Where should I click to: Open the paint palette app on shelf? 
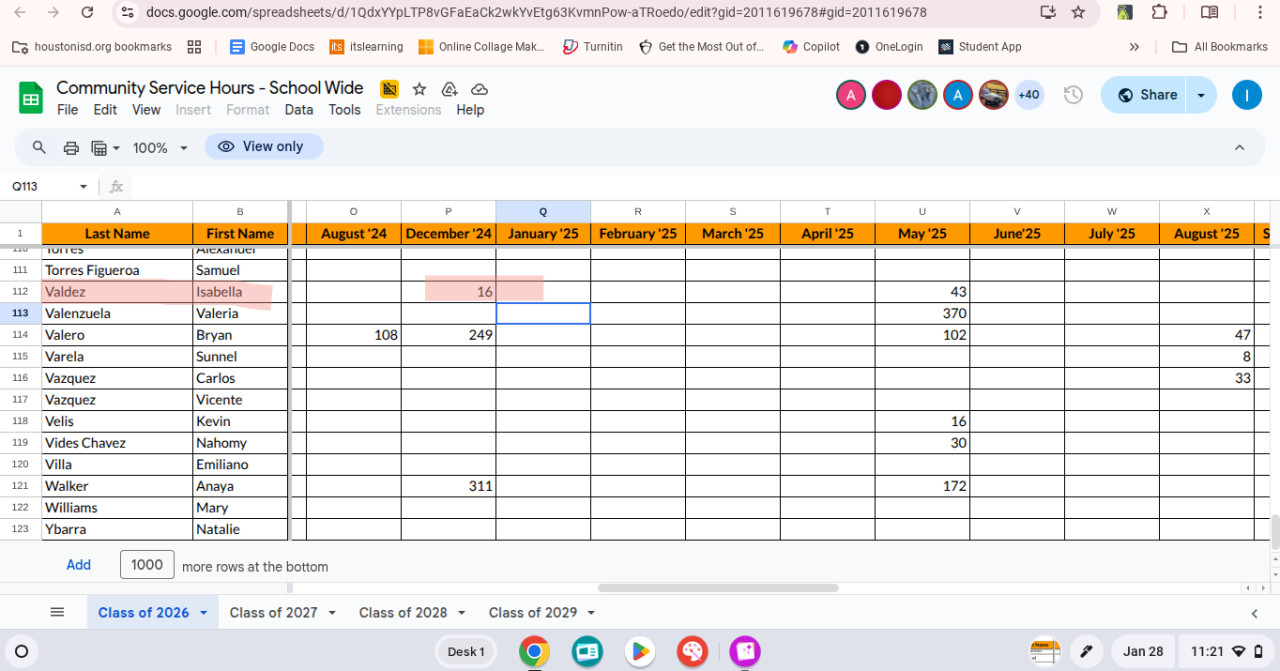692,652
